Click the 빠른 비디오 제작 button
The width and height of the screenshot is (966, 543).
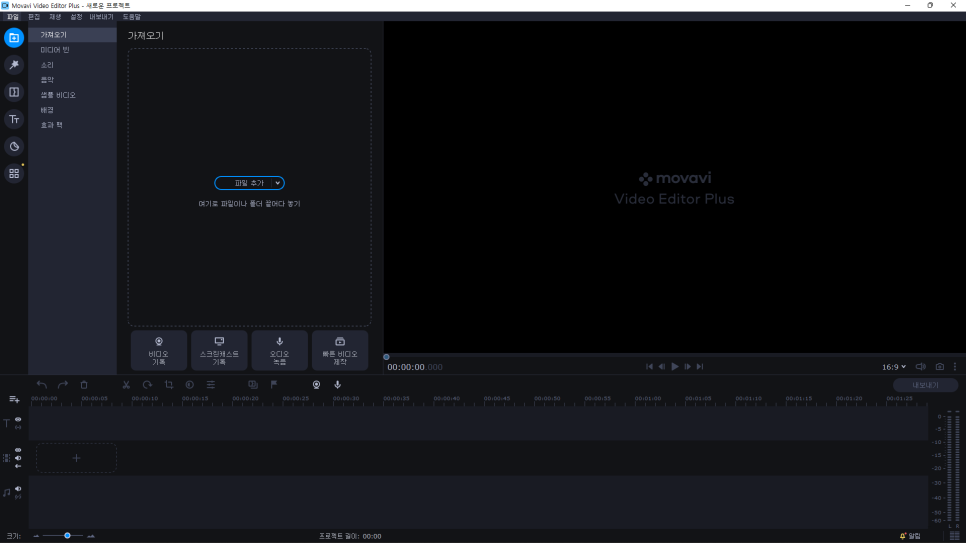pos(340,350)
